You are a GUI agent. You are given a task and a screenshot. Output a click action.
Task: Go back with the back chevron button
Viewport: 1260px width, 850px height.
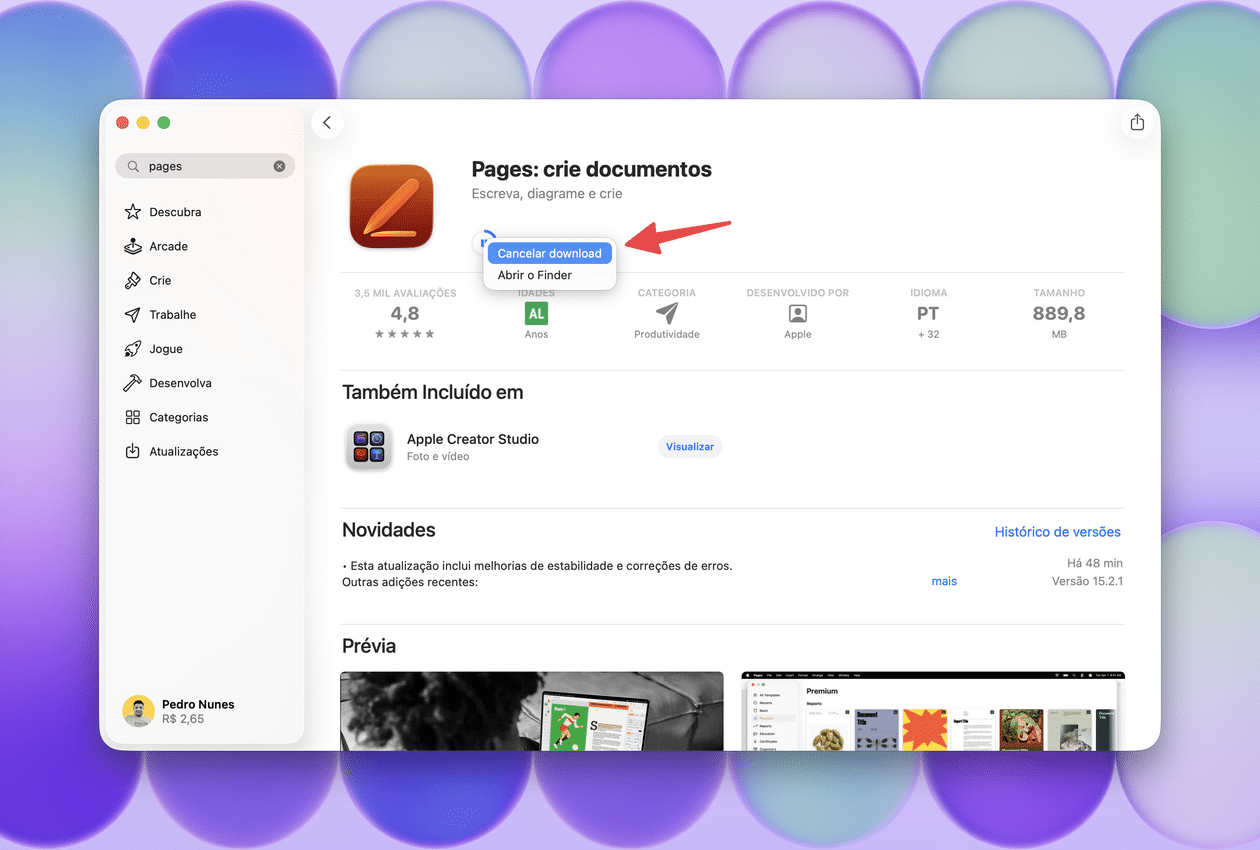click(x=327, y=123)
